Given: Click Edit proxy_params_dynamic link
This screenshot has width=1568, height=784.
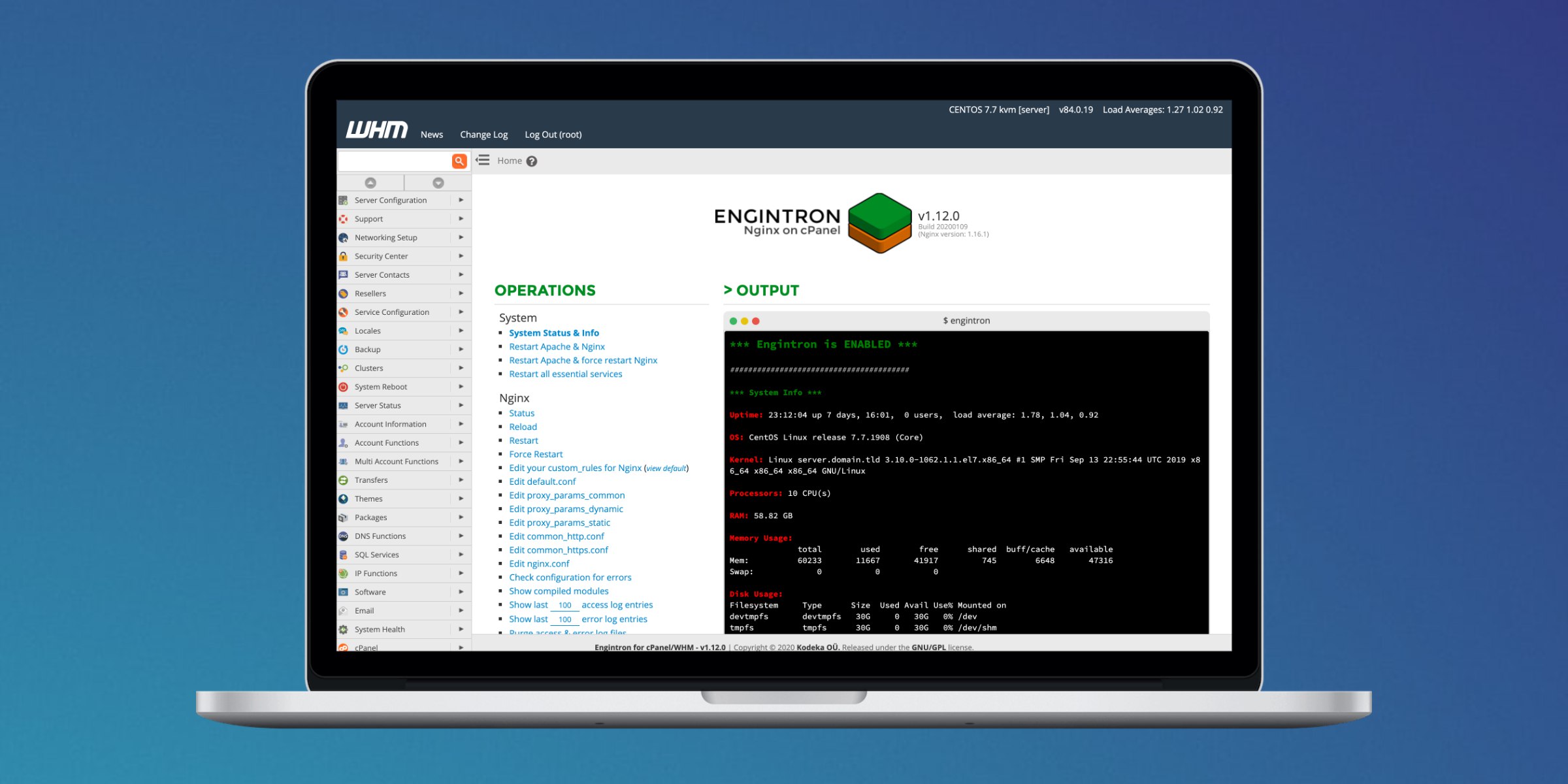Looking at the screenshot, I should (x=566, y=510).
